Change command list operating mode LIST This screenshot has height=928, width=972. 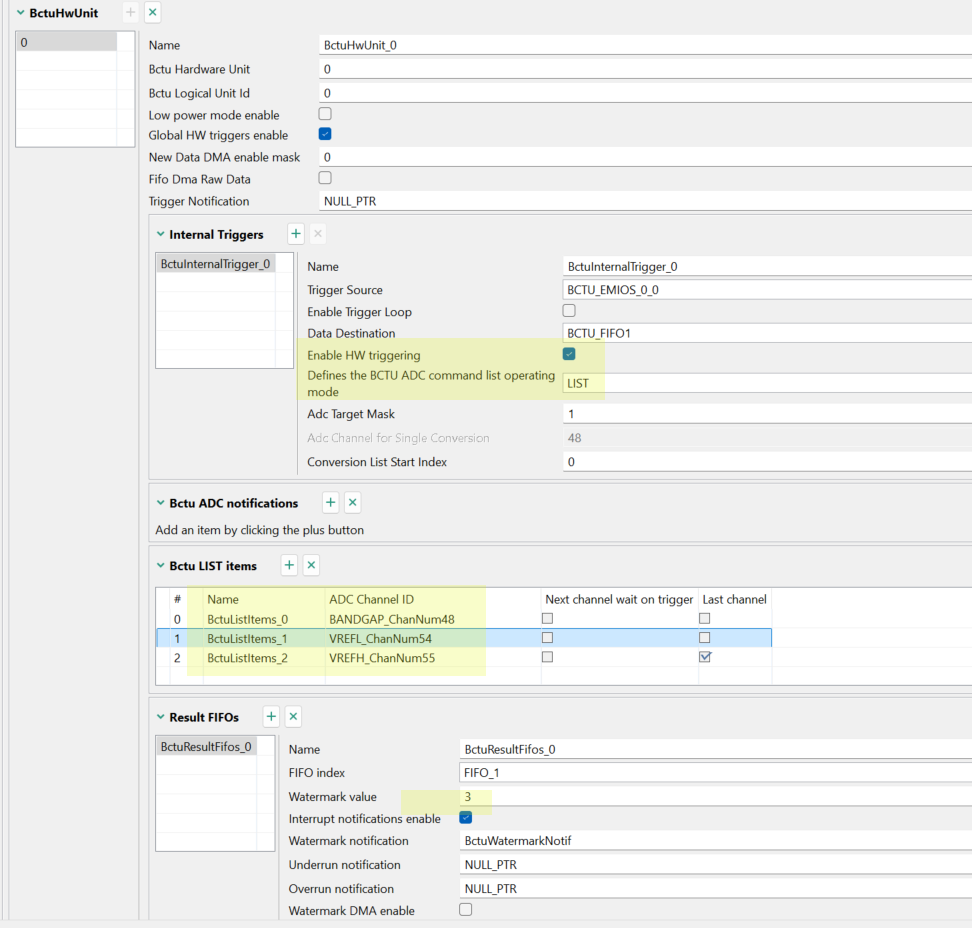tap(767, 384)
